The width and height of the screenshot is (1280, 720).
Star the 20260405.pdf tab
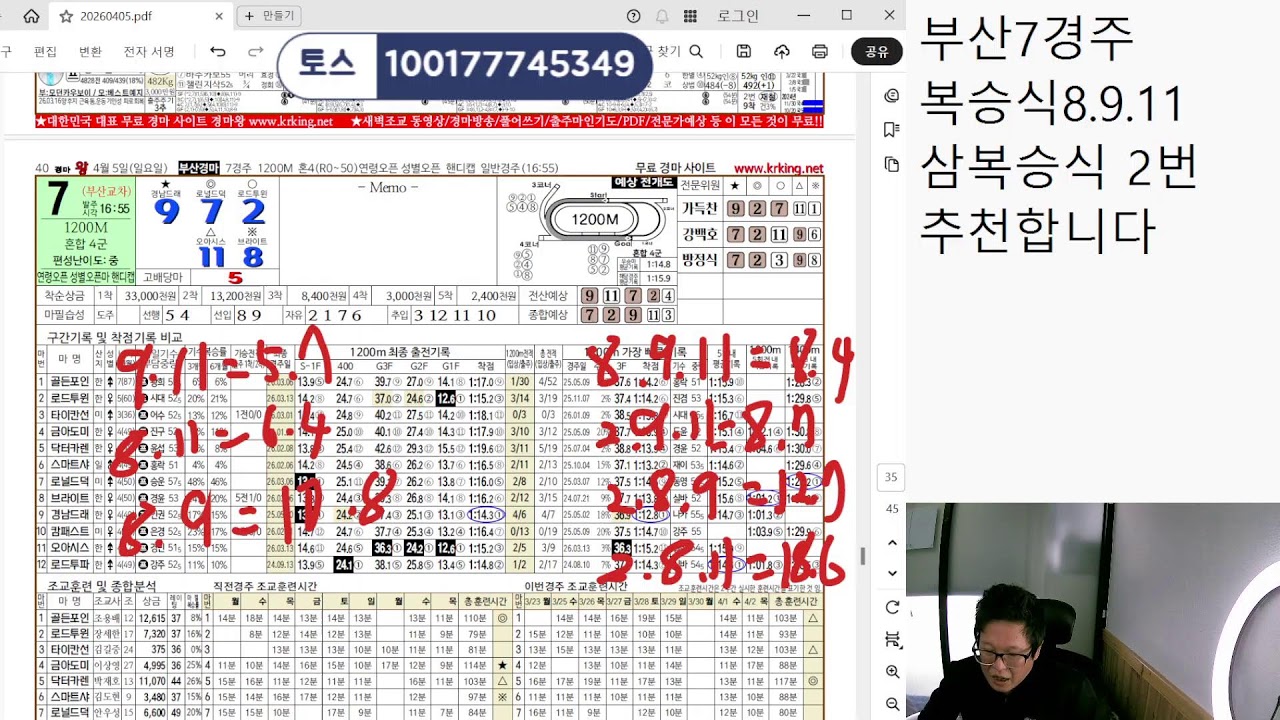pos(66,16)
